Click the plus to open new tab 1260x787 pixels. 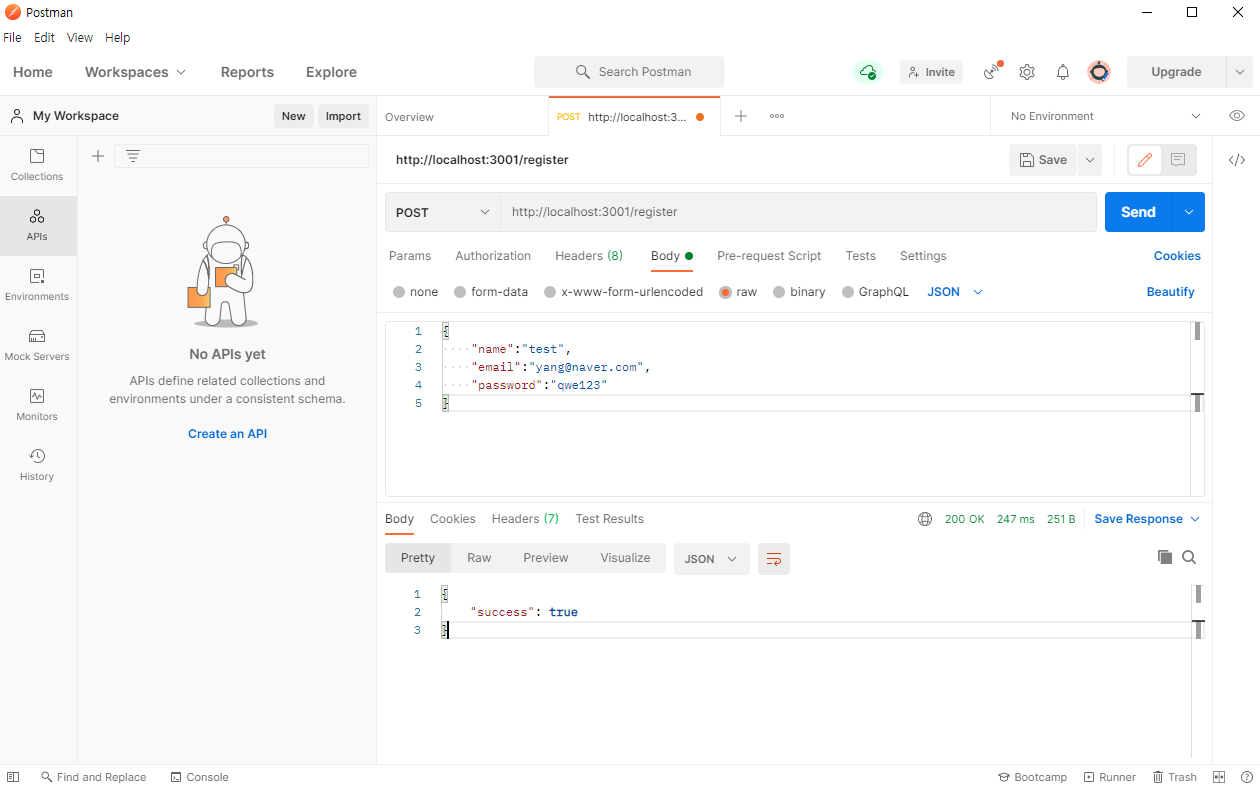click(741, 116)
